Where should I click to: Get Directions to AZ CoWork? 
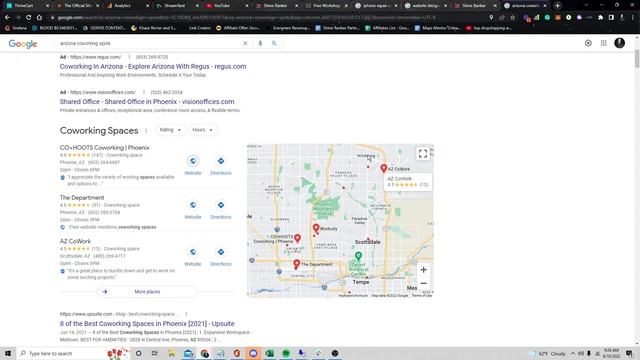point(220,256)
